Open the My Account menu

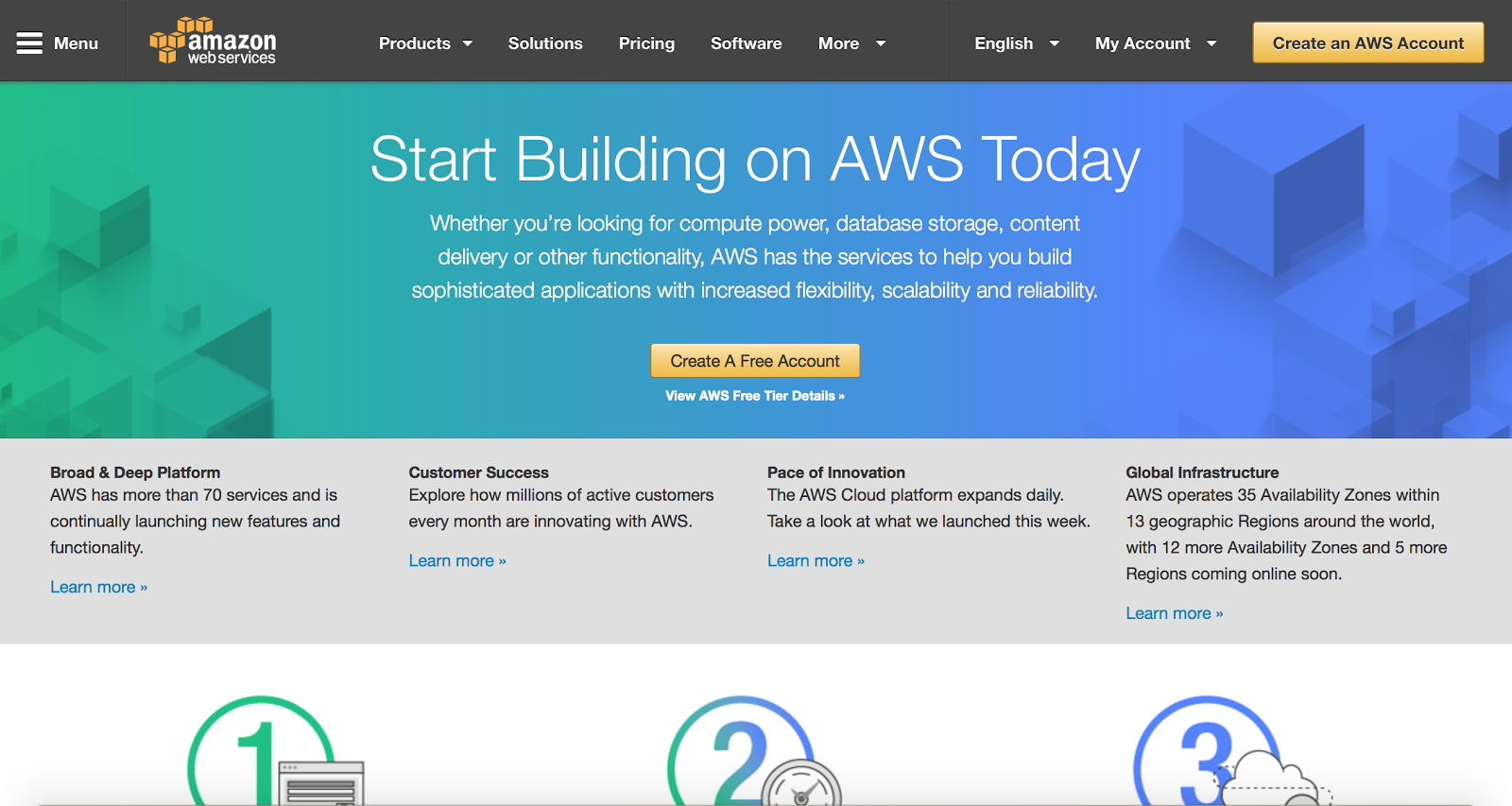(x=1143, y=43)
